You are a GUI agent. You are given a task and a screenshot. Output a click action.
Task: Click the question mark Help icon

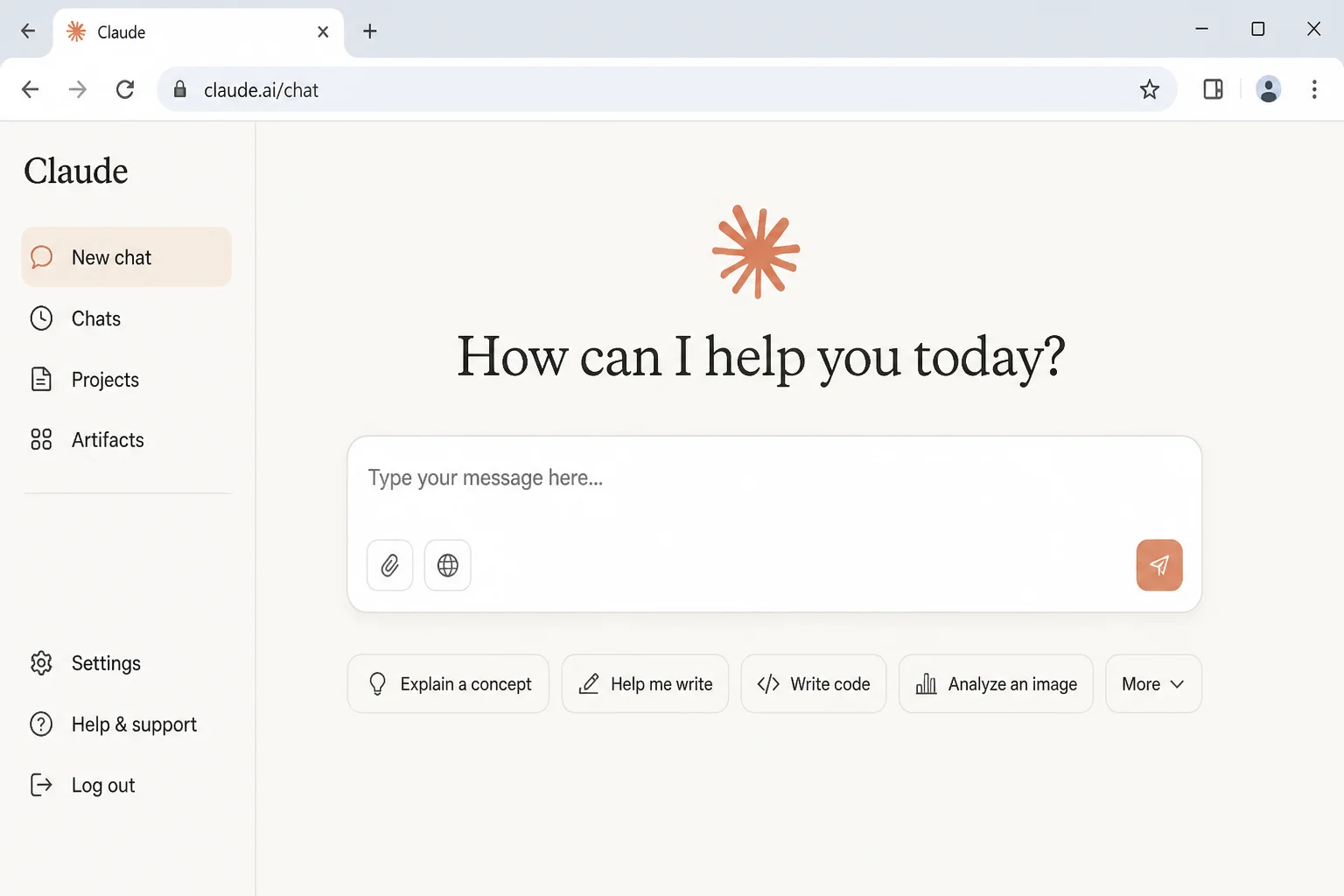click(41, 724)
